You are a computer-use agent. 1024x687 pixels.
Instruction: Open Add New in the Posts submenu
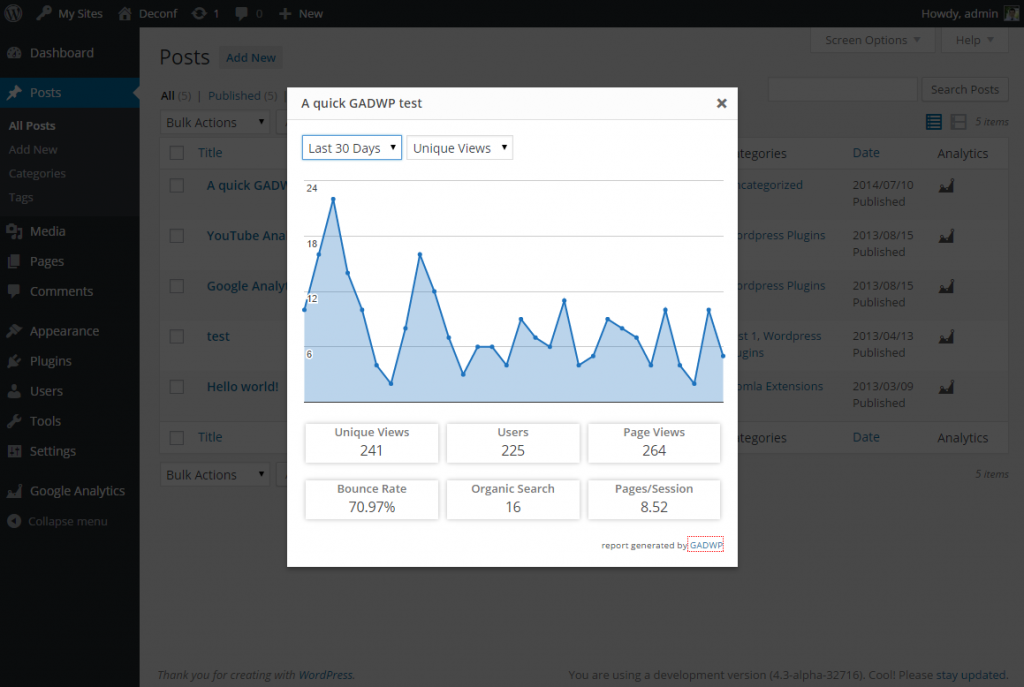tap(33, 150)
